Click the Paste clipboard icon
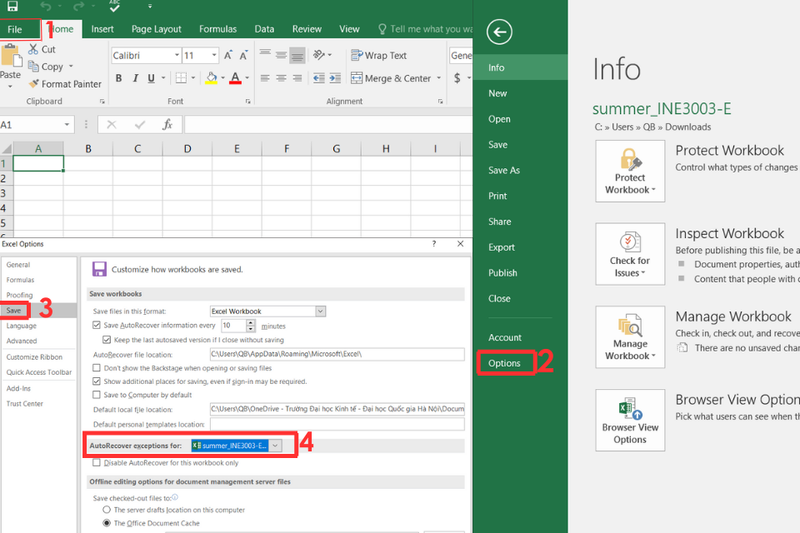Screen dimensions: 800x533 tap(11, 56)
